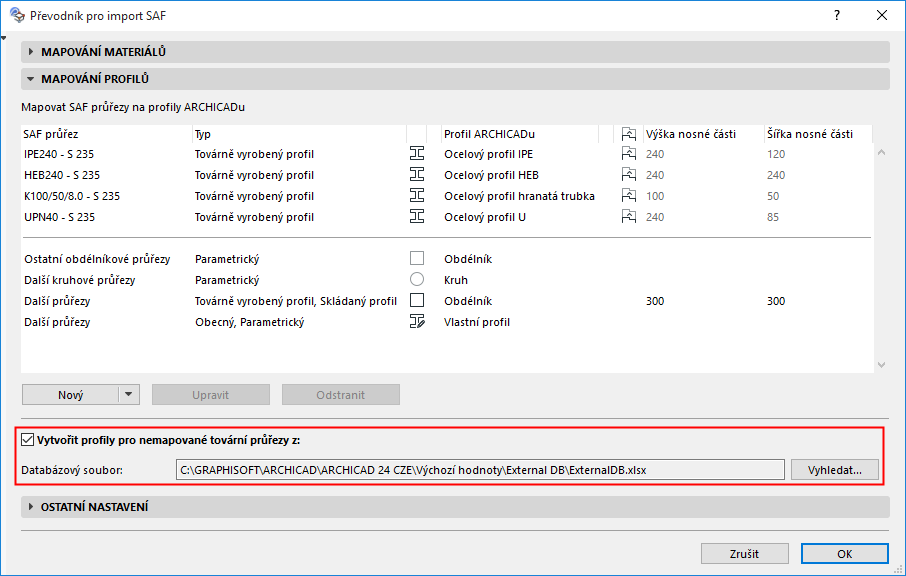Select Další kruhové průřezy row

(446, 280)
